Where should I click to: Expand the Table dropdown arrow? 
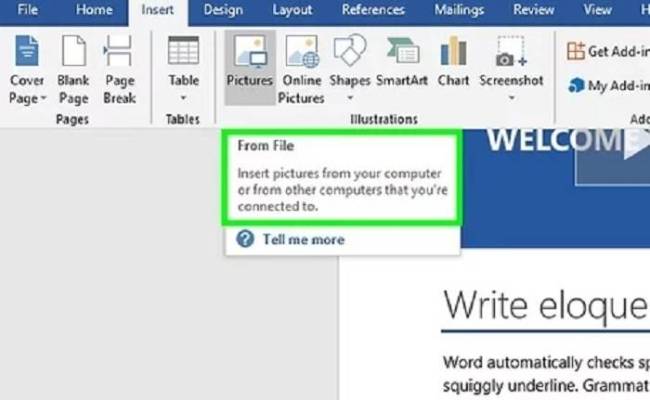coord(183,98)
